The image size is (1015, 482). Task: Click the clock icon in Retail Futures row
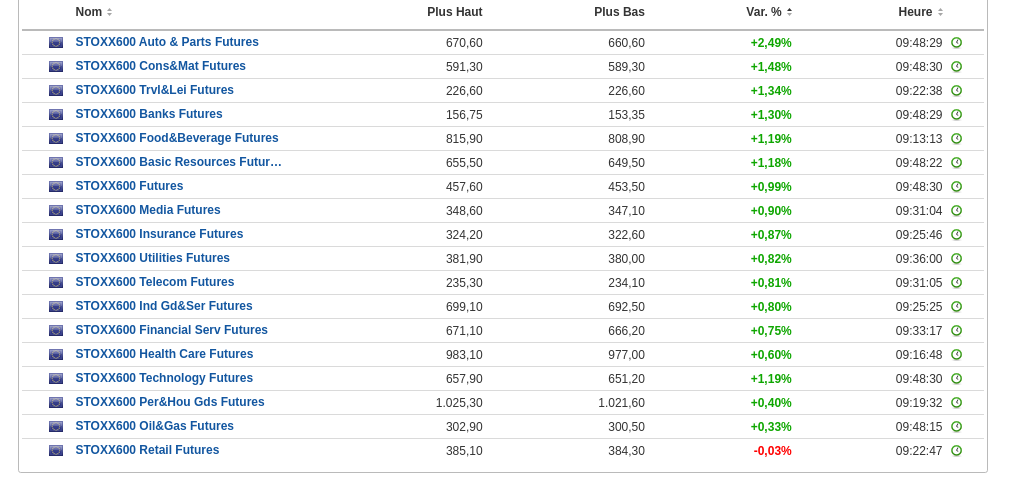(x=956, y=451)
